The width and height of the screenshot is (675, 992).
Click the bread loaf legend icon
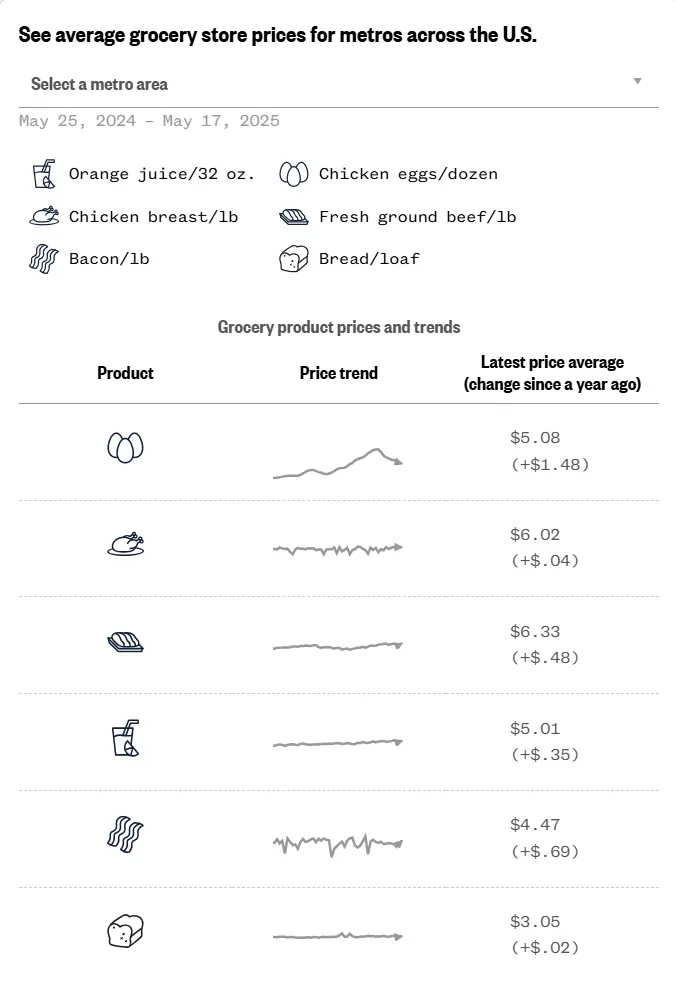pos(293,259)
